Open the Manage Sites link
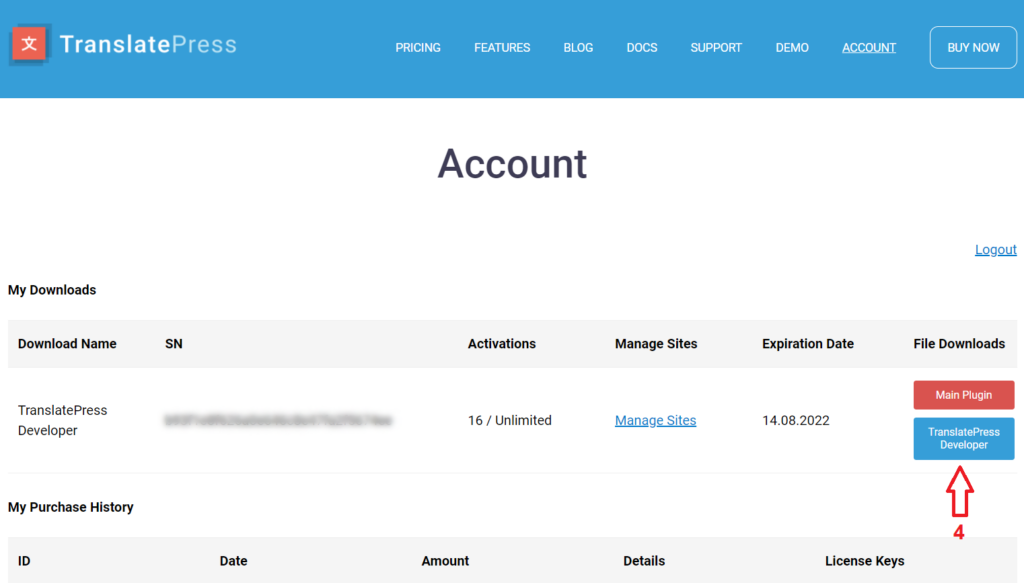 (x=655, y=420)
